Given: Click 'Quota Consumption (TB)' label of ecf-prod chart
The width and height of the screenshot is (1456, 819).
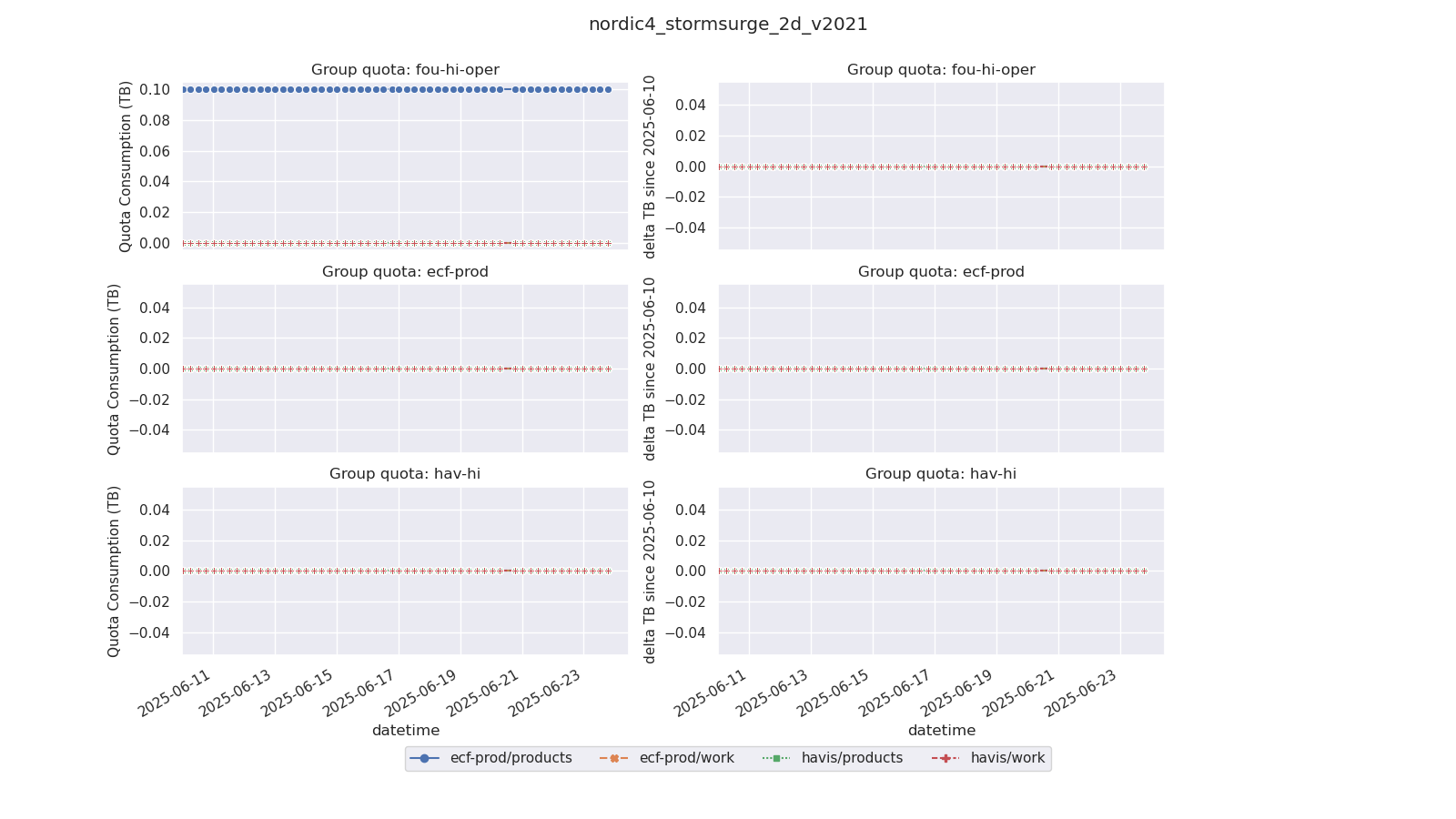Looking at the screenshot, I should click(114, 369).
